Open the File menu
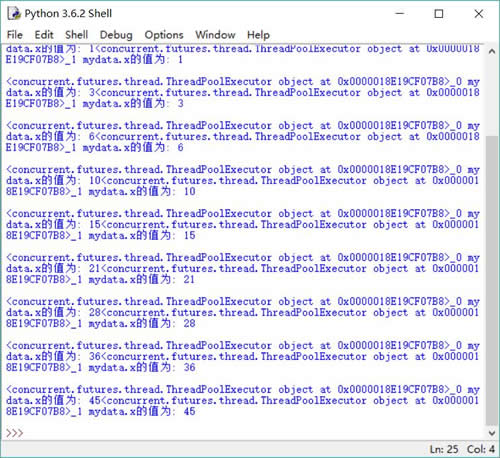Screen dimensions: 500x458 15,35
